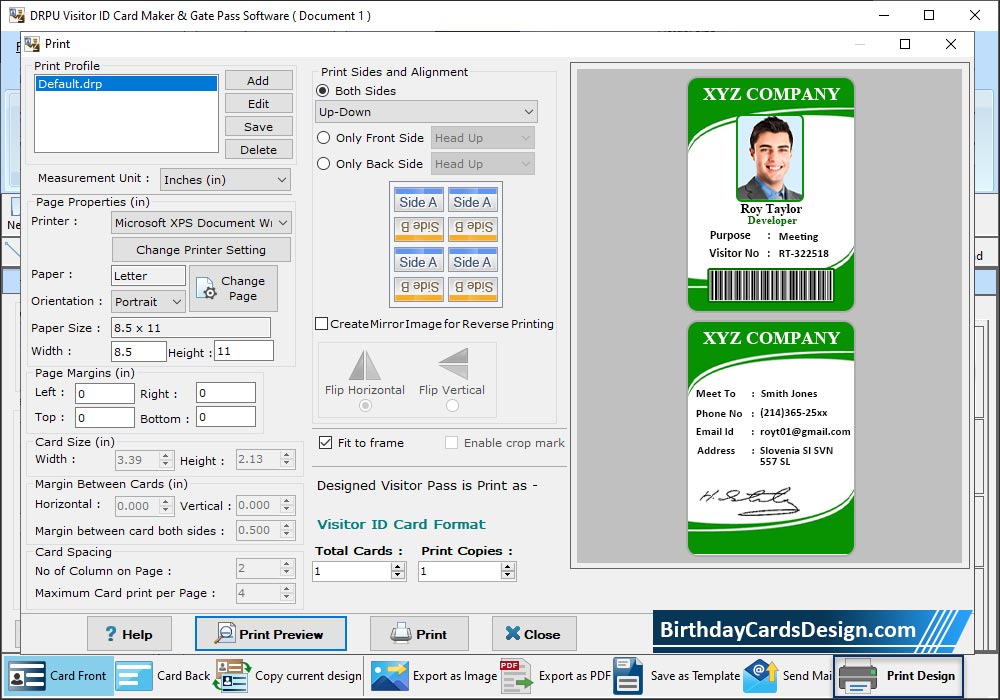This screenshot has width=1000, height=700.
Task: Select Both Sides printing option
Action: coord(323,91)
